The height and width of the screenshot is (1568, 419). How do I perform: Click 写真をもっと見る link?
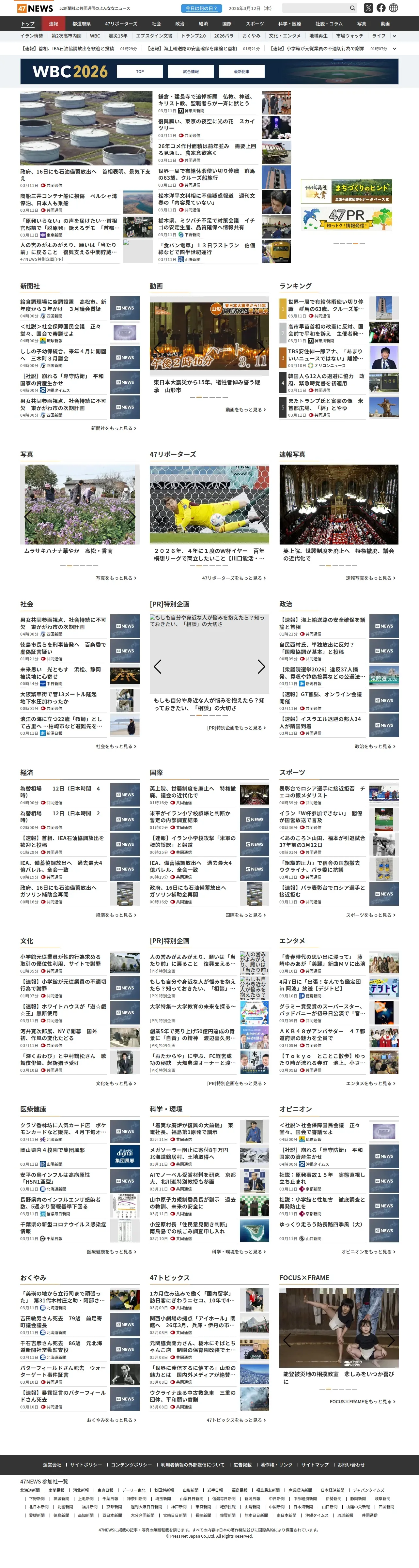pos(116,578)
